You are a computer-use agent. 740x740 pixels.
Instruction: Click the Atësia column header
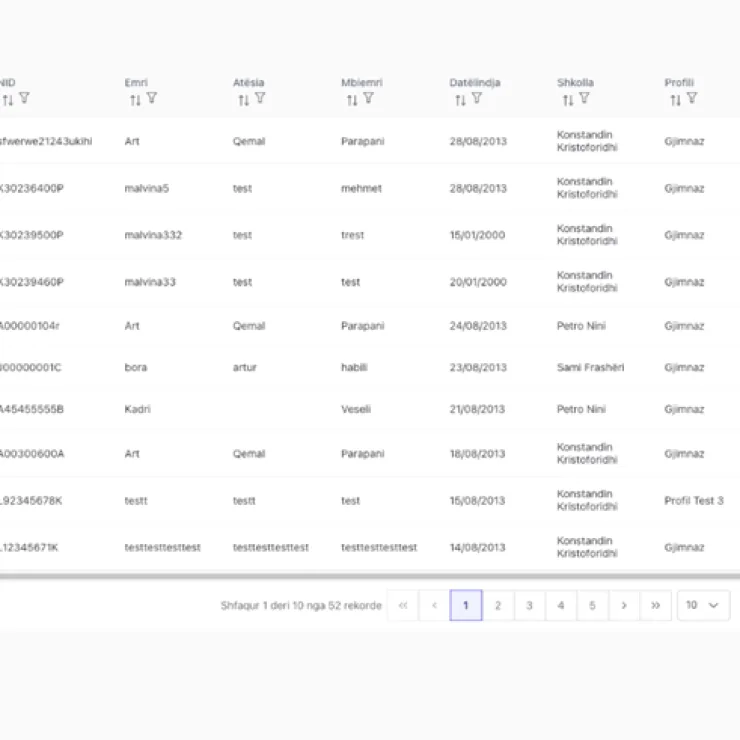click(248, 83)
